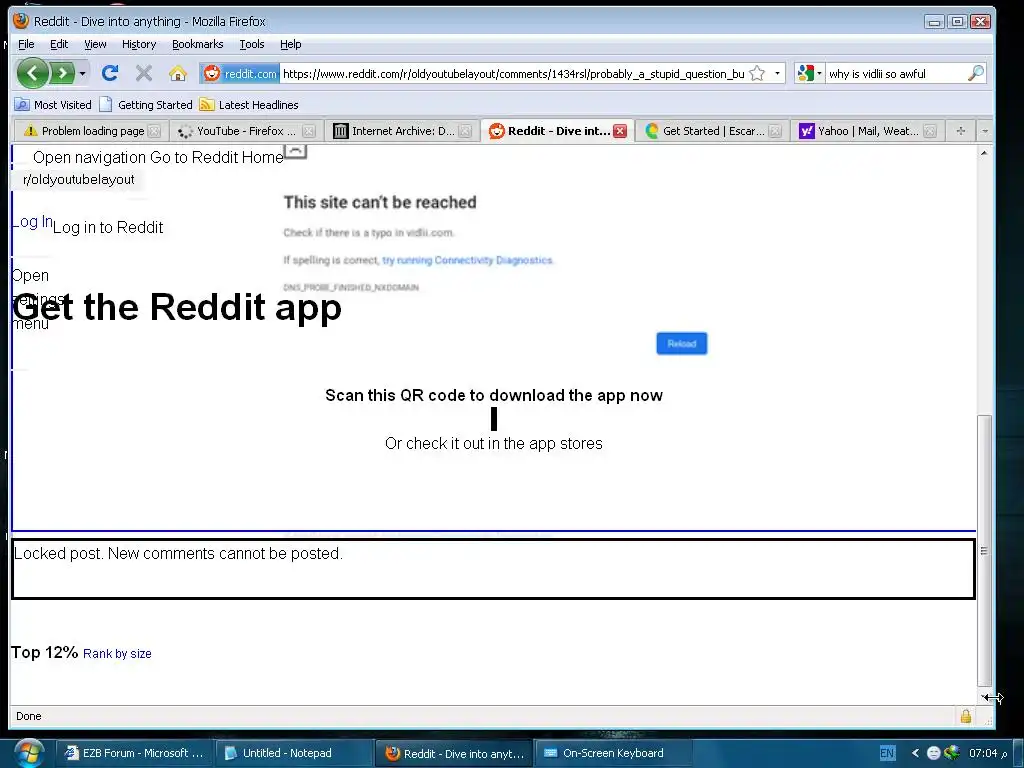This screenshot has height=768, width=1024.
Task: Click the 'Locked post. New comments cannot be posted.' text
Action: [x=178, y=553]
